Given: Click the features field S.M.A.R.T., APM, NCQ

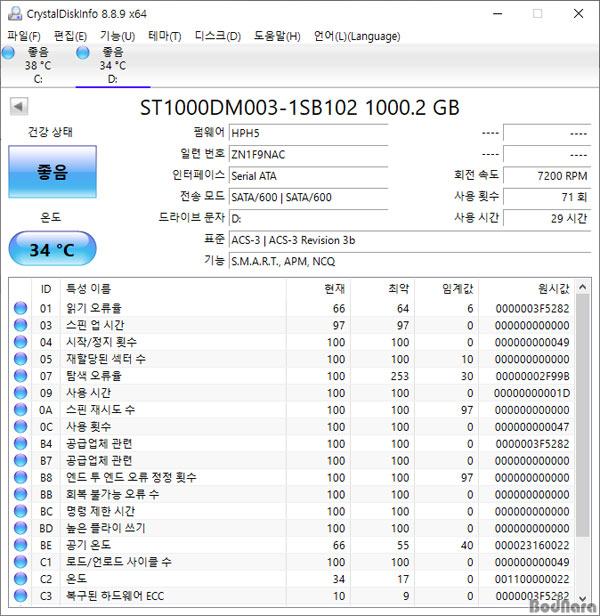Looking at the screenshot, I should click(410, 261).
